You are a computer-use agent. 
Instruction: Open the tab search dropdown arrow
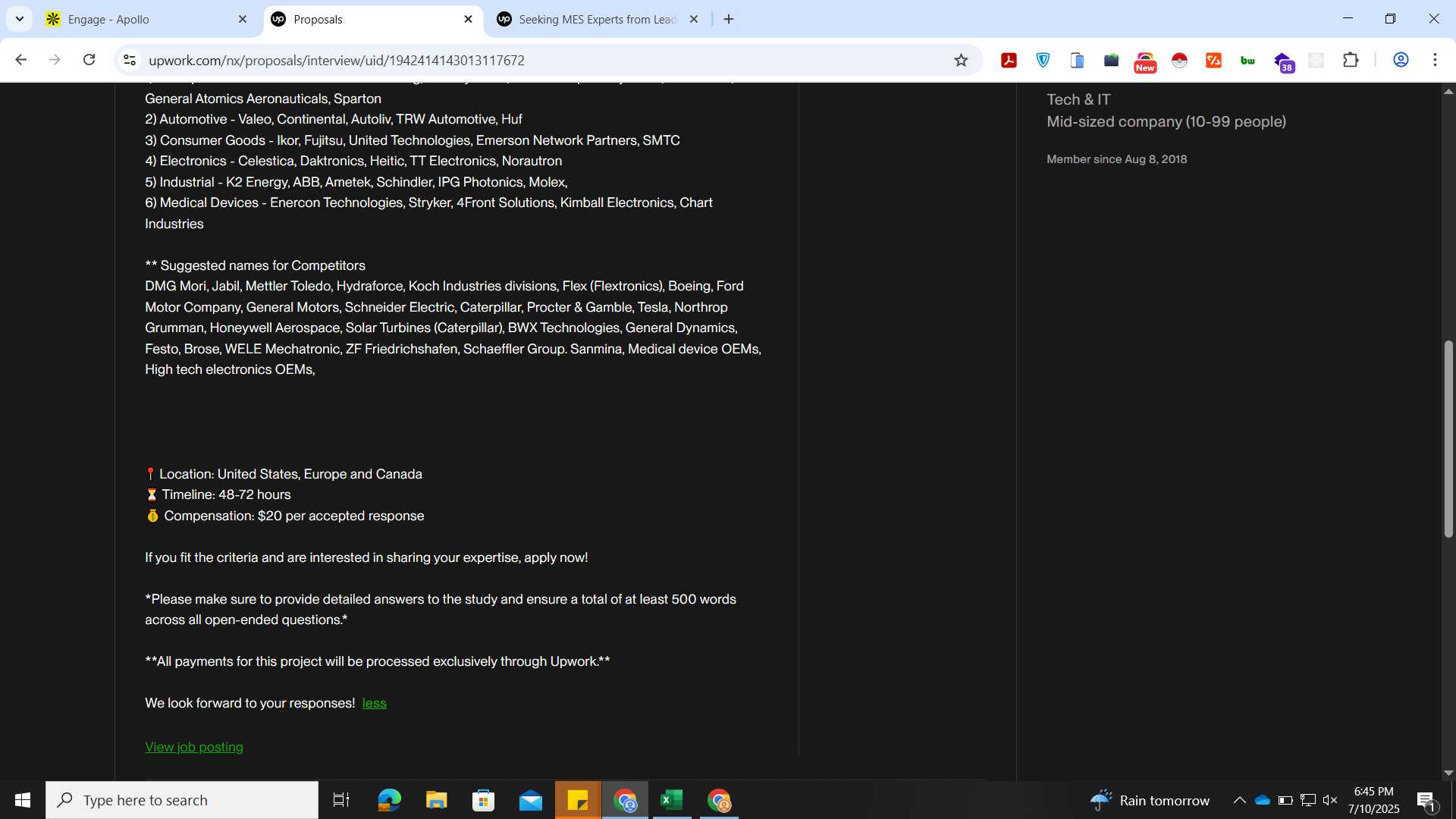click(x=19, y=19)
